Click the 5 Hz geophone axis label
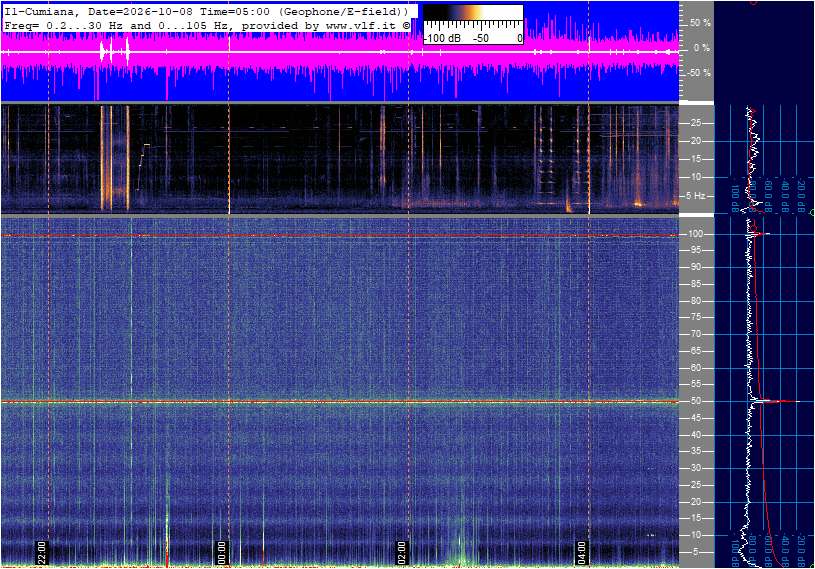 (x=695, y=196)
